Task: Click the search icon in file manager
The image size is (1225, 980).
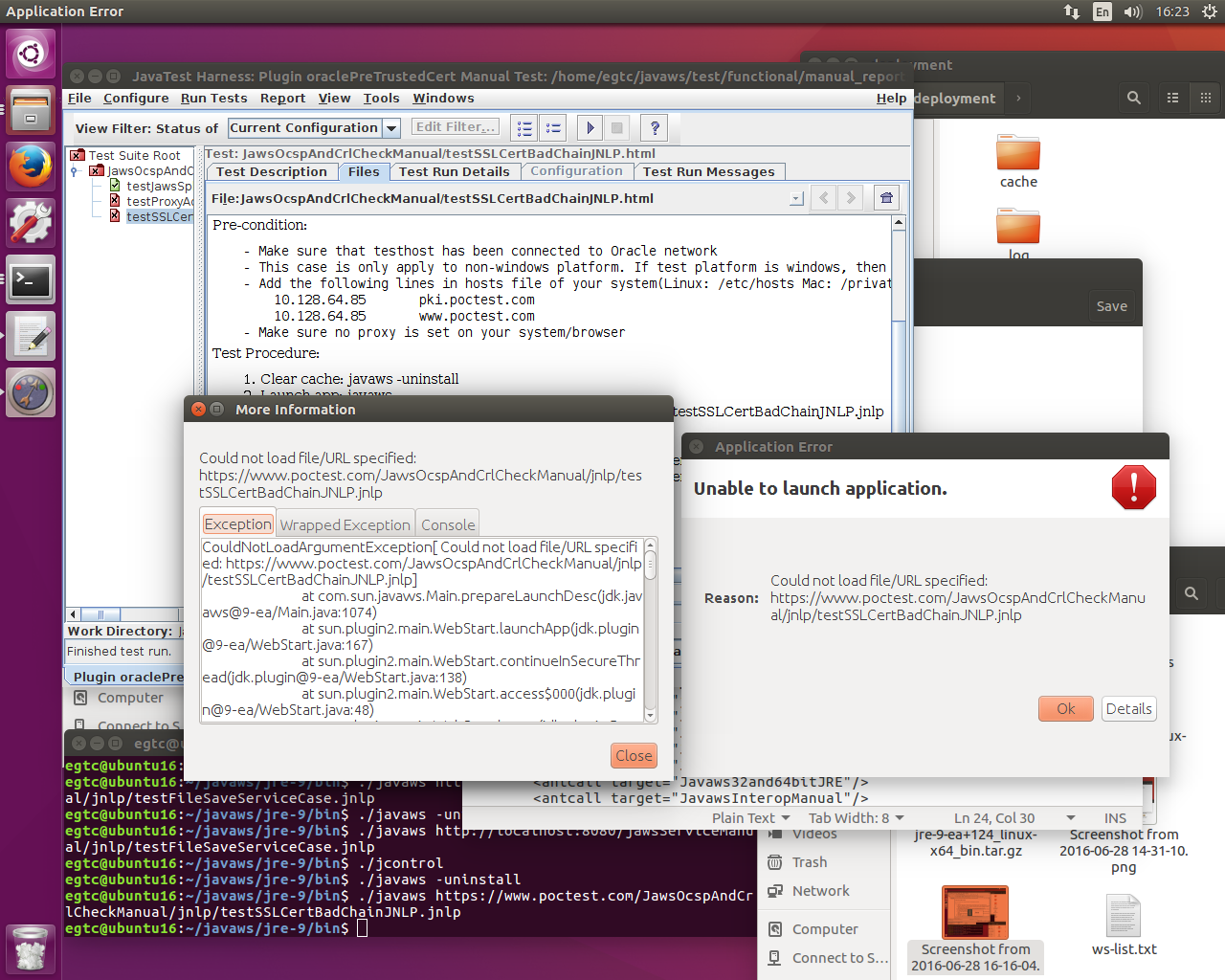Action: pyautogui.click(x=1134, y=98)
